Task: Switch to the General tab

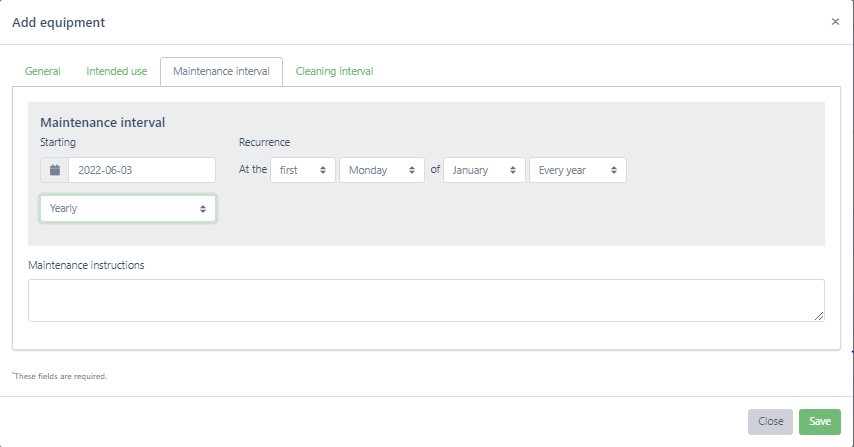Action: click(x=42, y=71)
